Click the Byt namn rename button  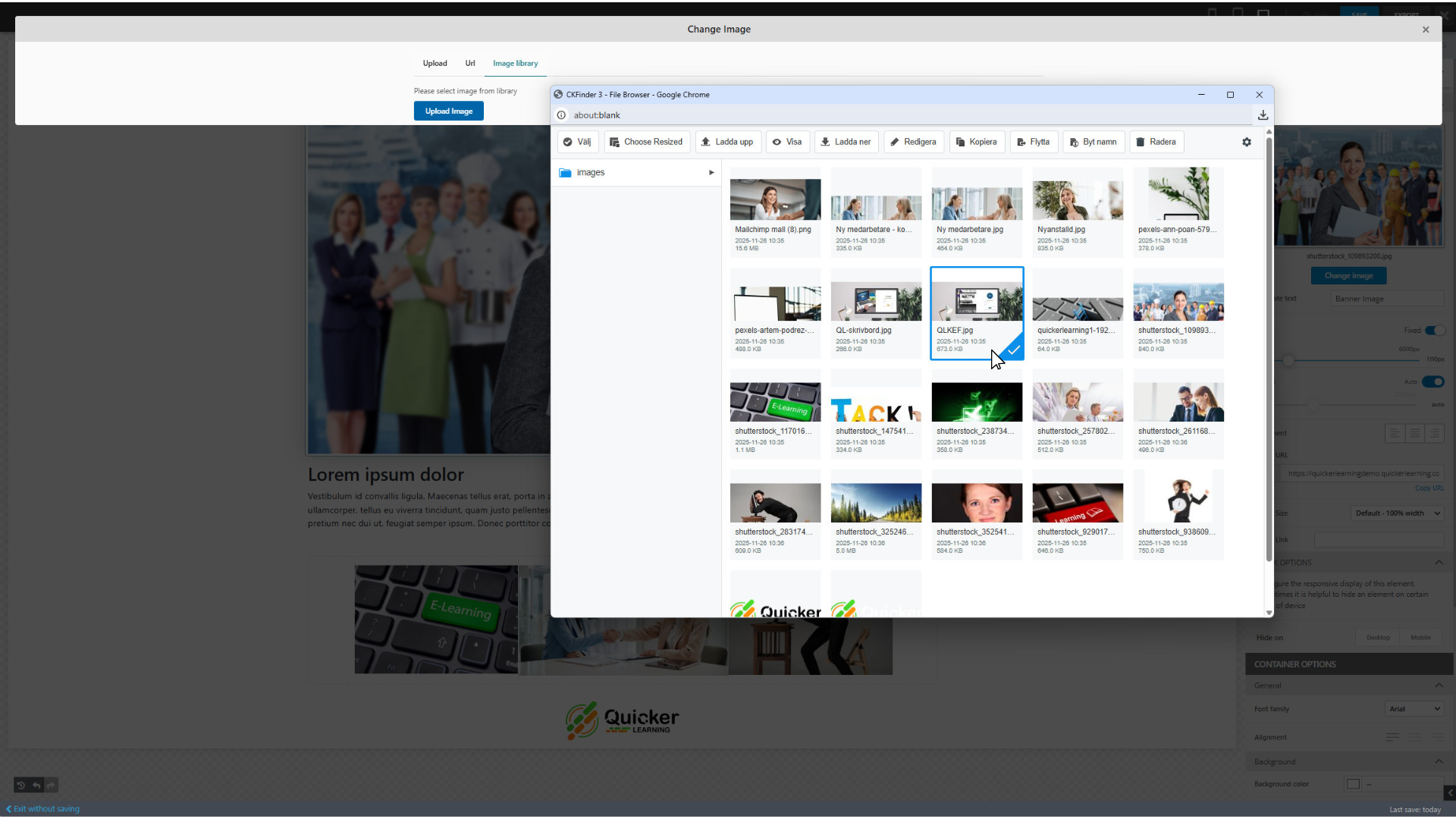(1093, 142)
